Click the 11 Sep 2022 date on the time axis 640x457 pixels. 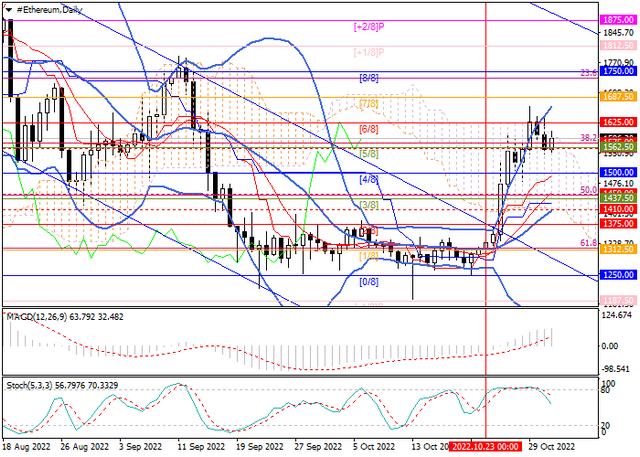(201, 446)
